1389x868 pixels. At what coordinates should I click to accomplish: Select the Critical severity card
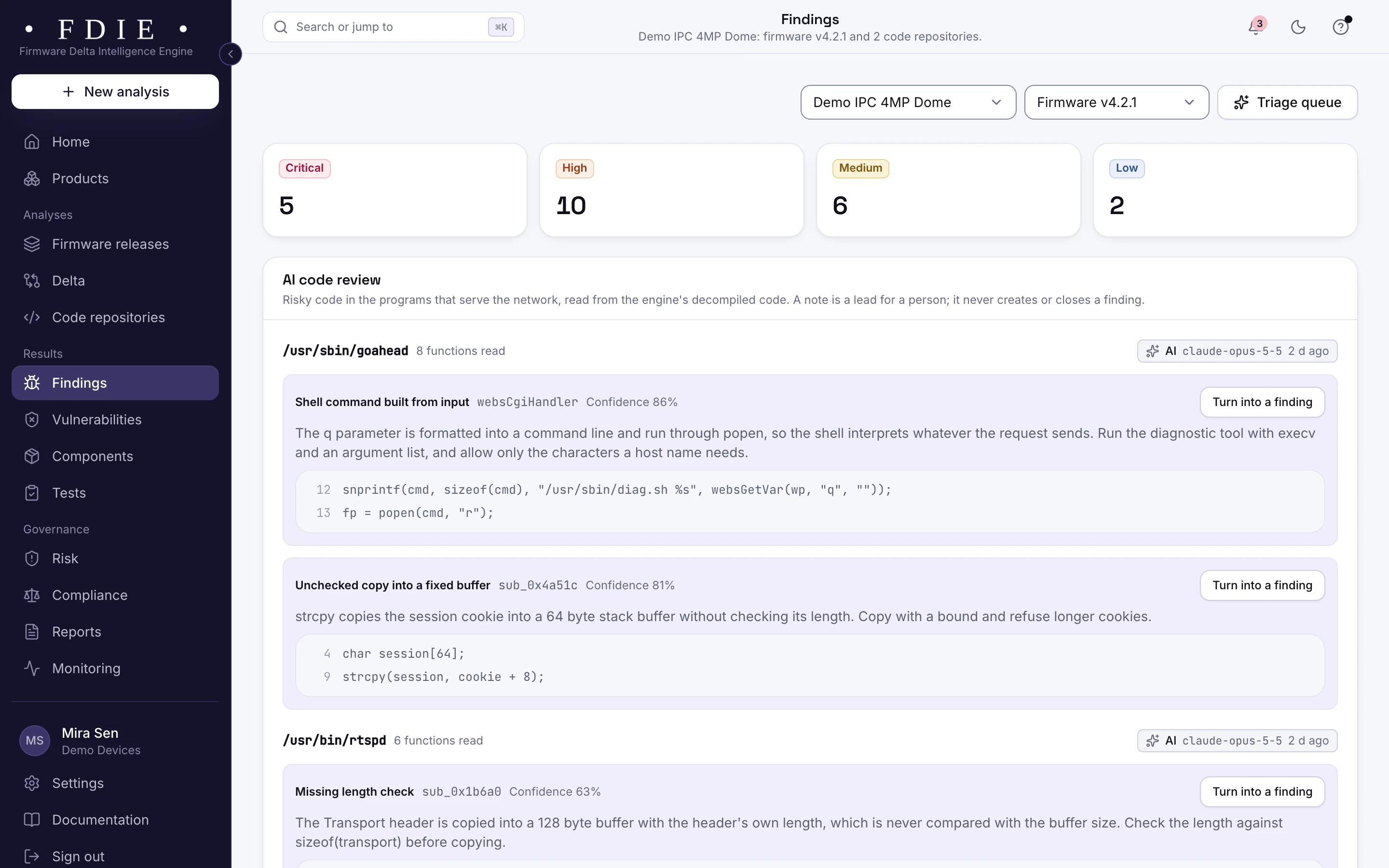395,190
